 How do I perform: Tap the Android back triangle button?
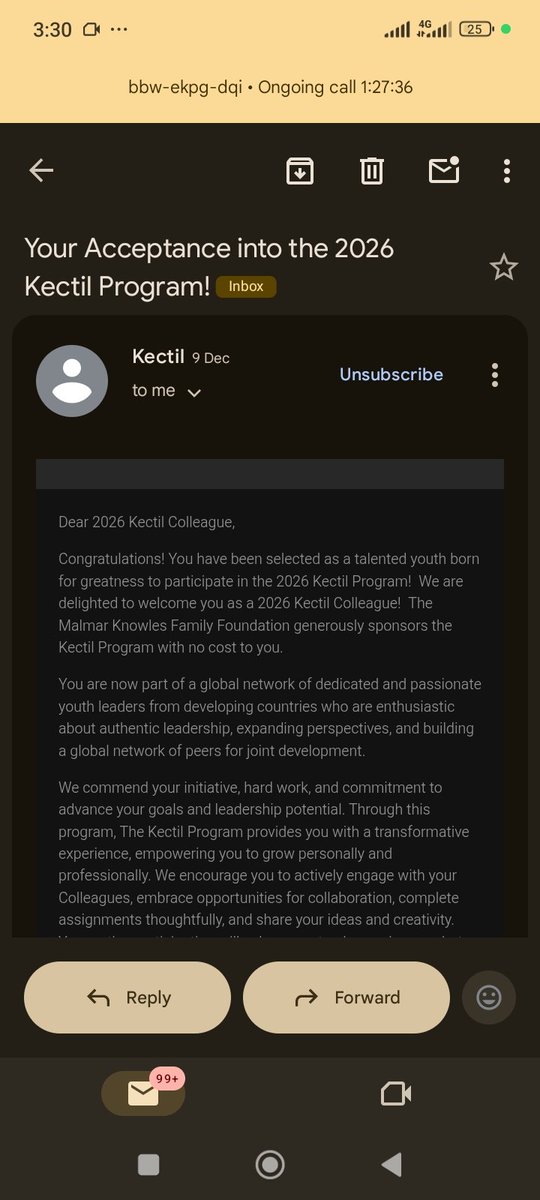point(392,1164)
